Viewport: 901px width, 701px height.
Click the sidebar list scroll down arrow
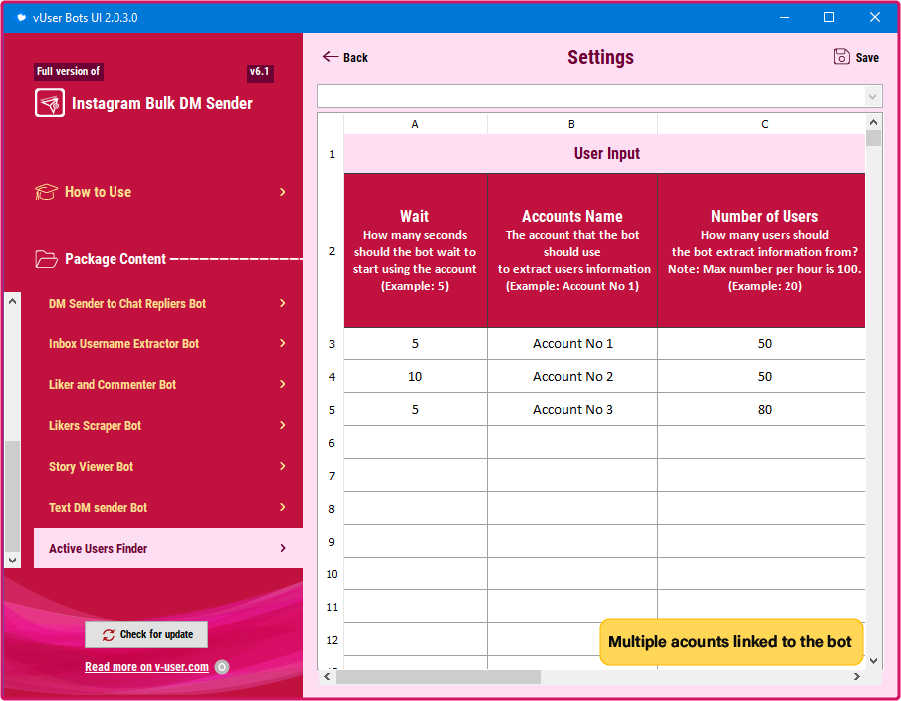tap(13, 560)
